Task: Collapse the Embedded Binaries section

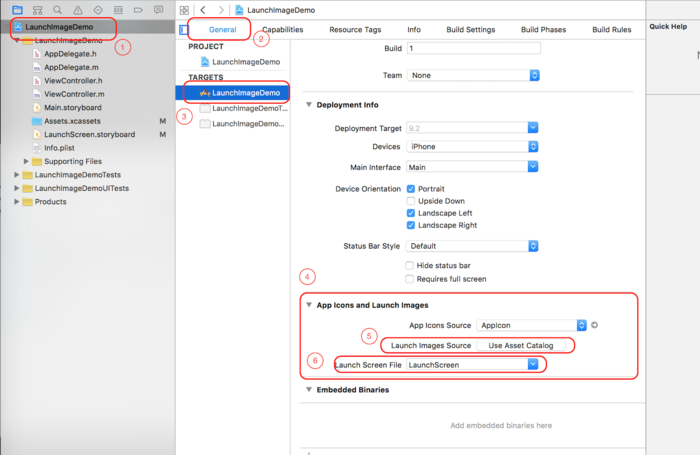Action: [308, 389]
